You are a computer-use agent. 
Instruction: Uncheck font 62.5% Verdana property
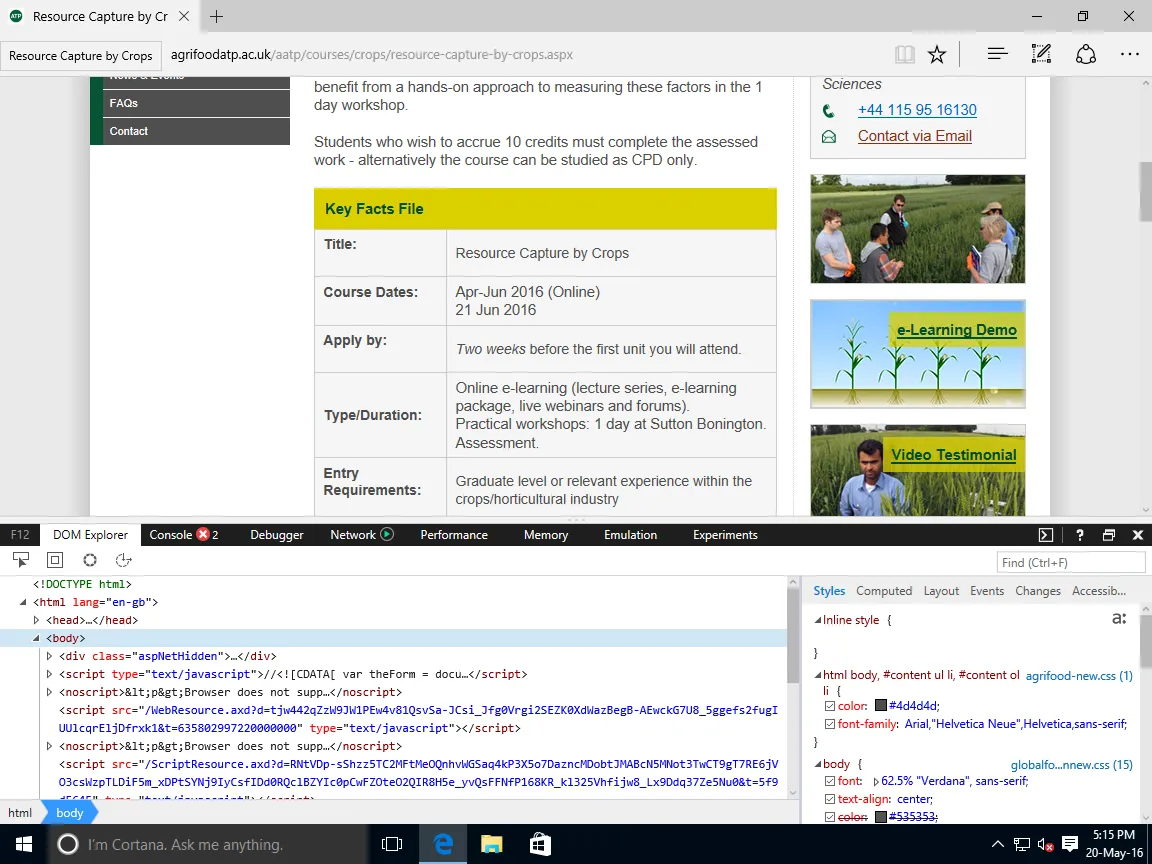pyautogui.click(x=829, y=781)
